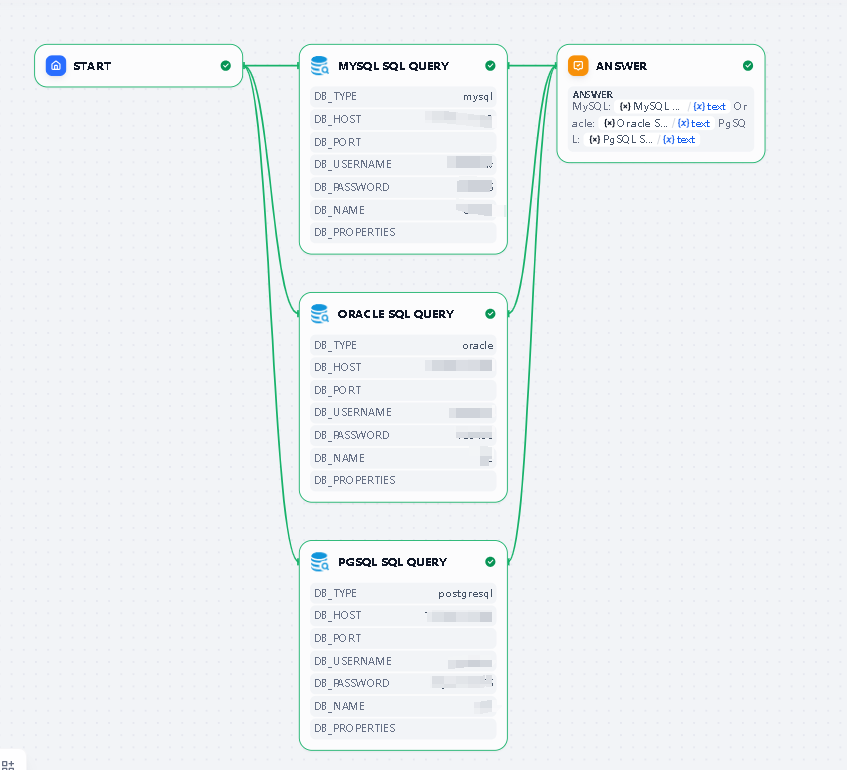Click the Oracle SQL Query success status icon
Viewport: 847px width, 770px height.
[x=490, y=314]
